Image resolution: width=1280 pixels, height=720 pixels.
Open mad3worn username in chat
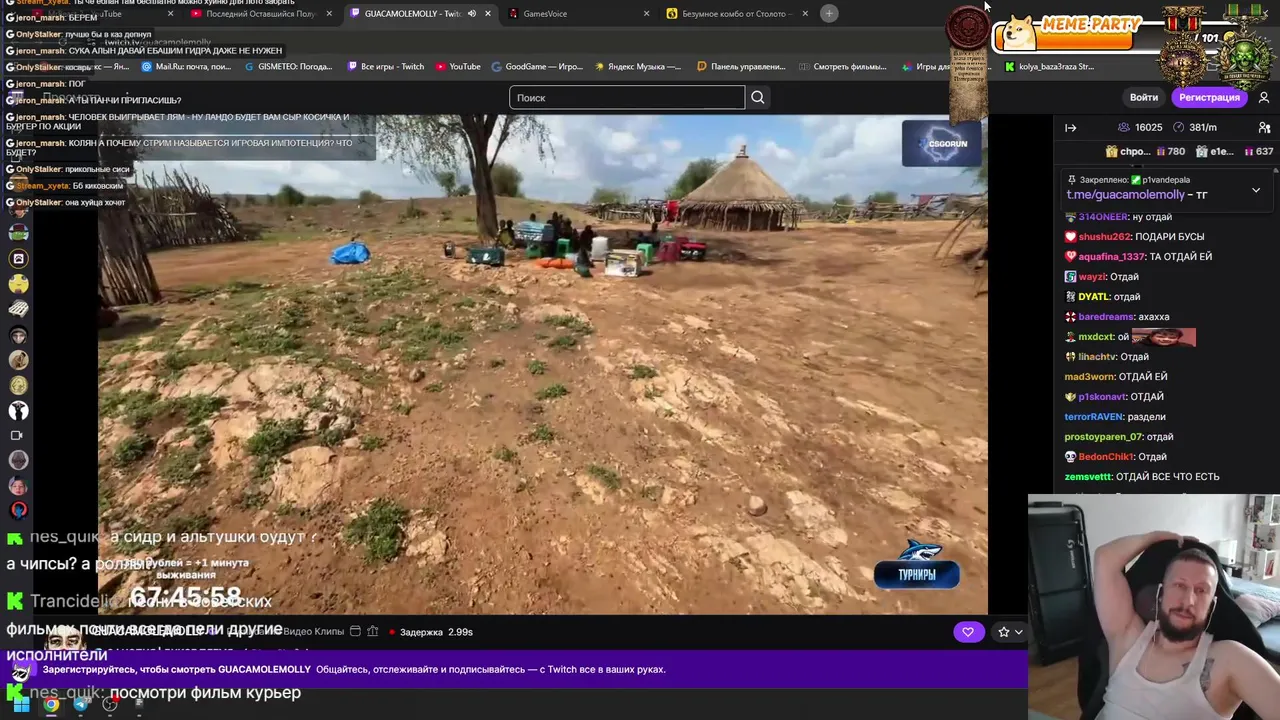point(1089,377)
